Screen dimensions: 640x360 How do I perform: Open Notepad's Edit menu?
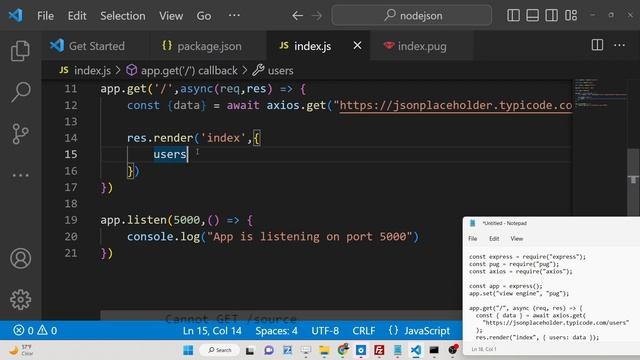pos(494,239)
